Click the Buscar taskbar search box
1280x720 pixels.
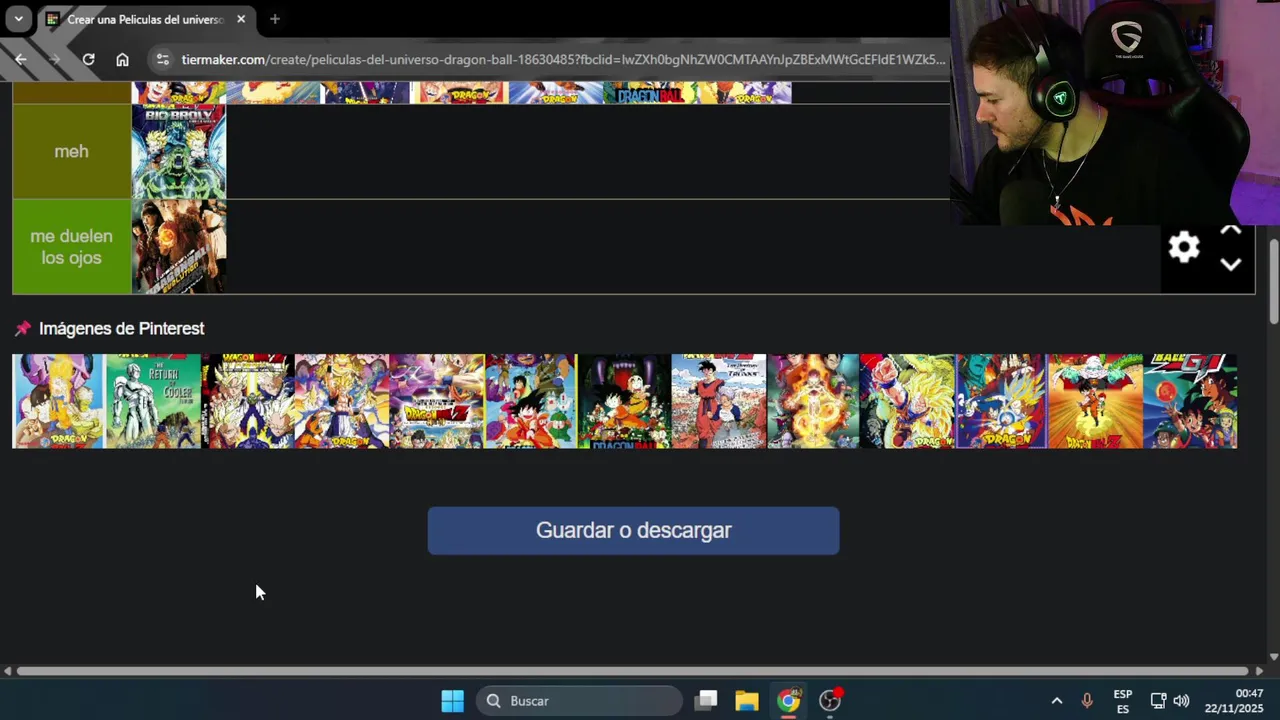pos(580,701)
